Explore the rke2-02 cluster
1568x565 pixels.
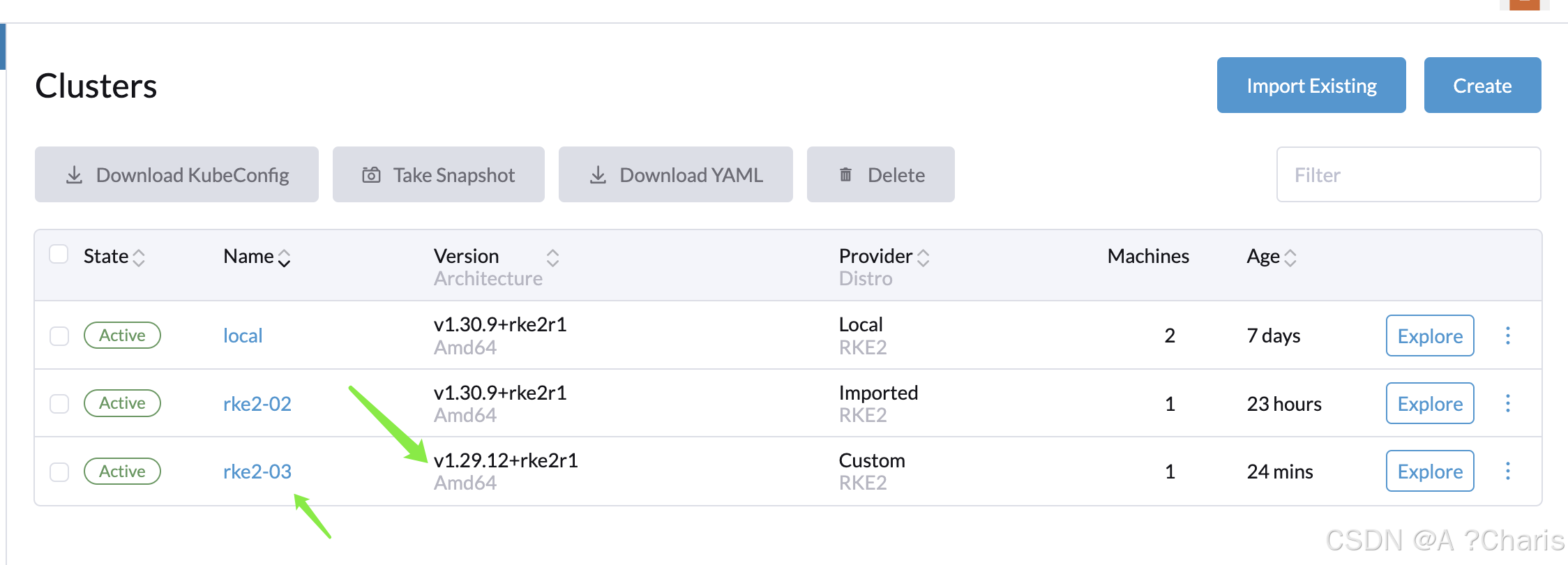1430,403
